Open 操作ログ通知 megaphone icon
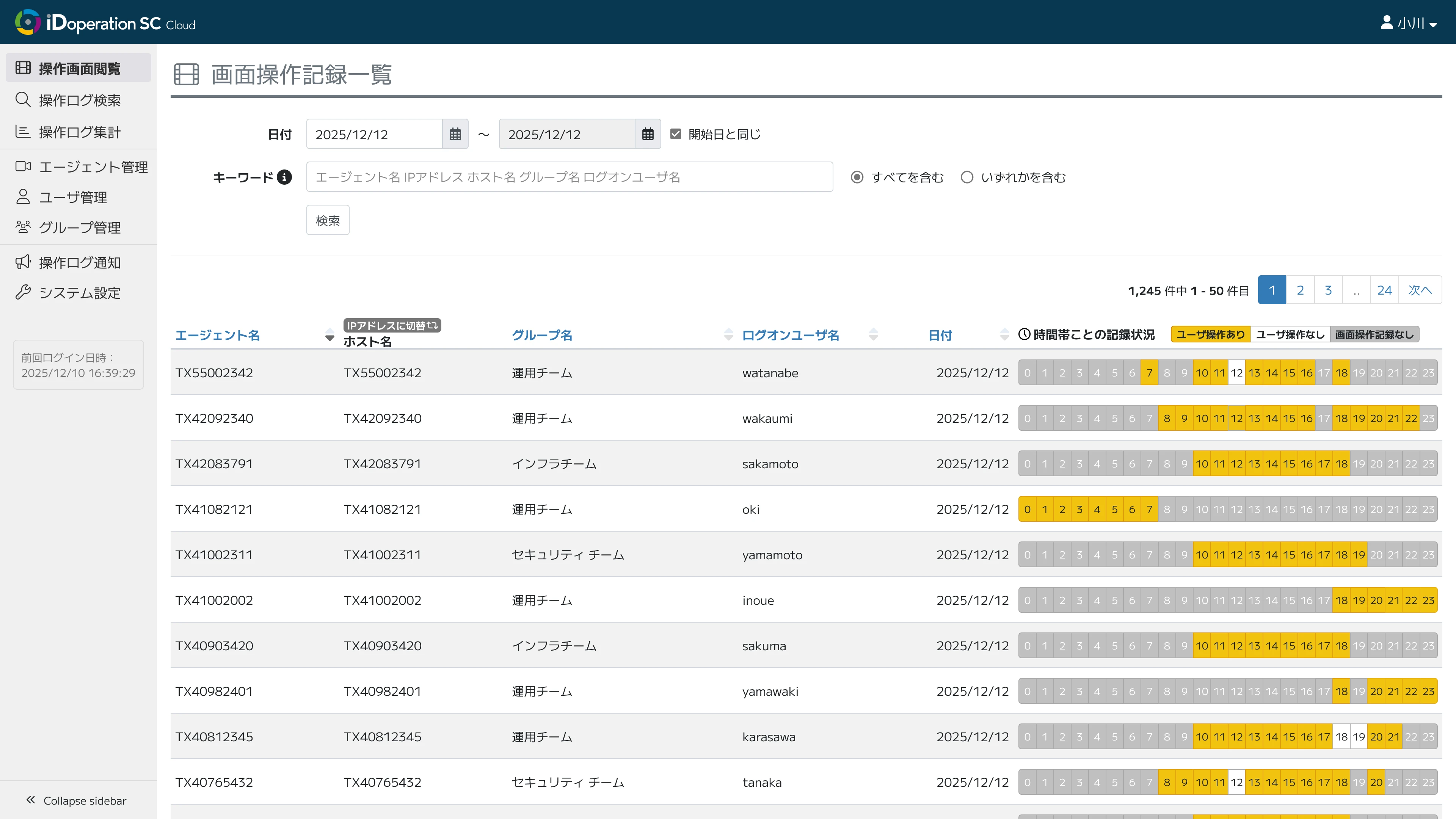This screenshot has height=819, width=1456. click(23, 262)
